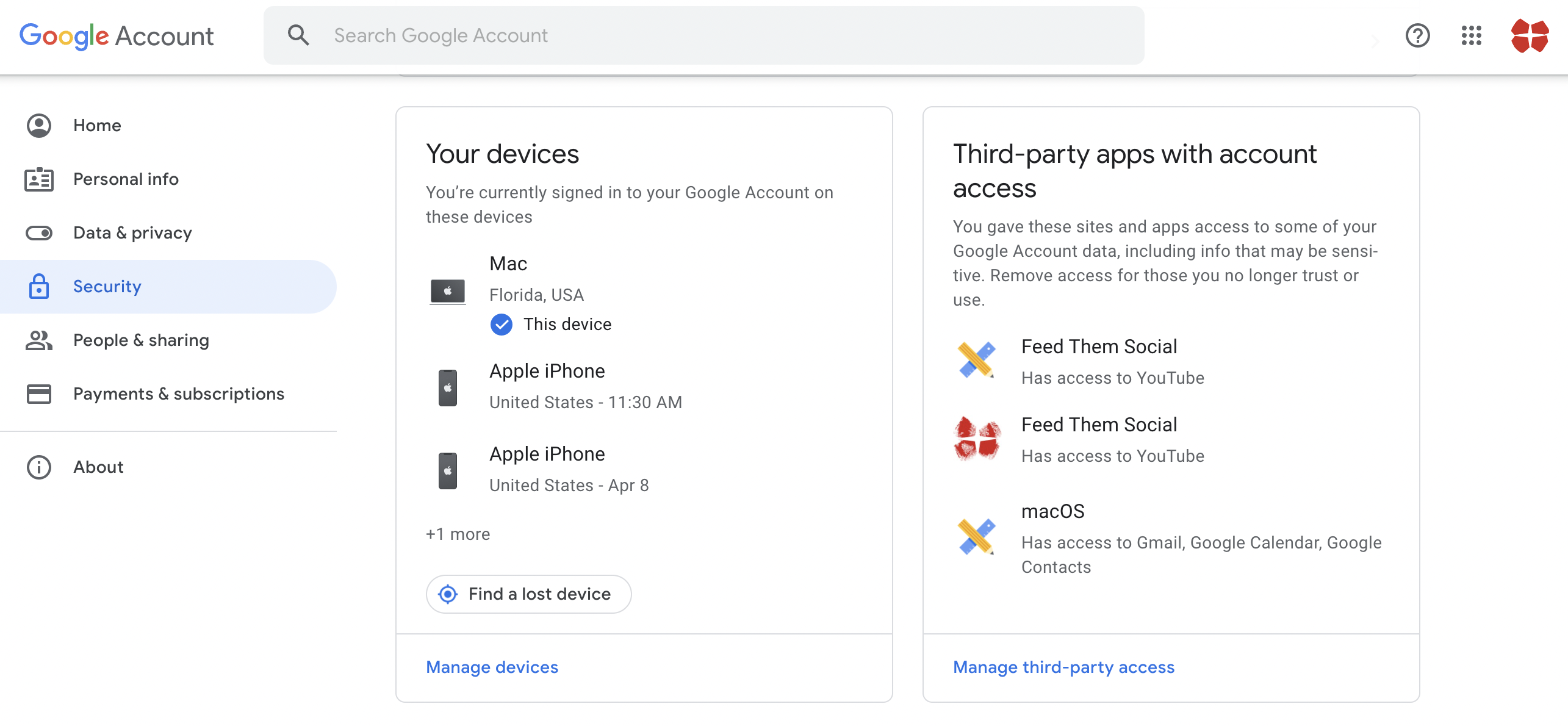Open the About page
The height and width of the screenshot is (726, 1568).
tap(168, 467)
